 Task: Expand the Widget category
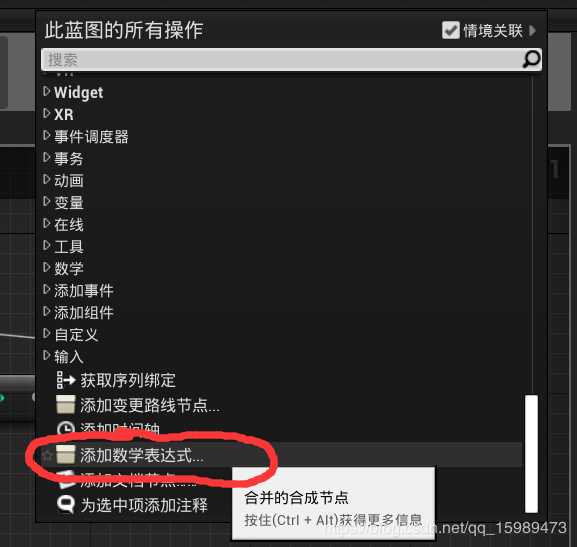pyautogui.click(x=46, y=91)
